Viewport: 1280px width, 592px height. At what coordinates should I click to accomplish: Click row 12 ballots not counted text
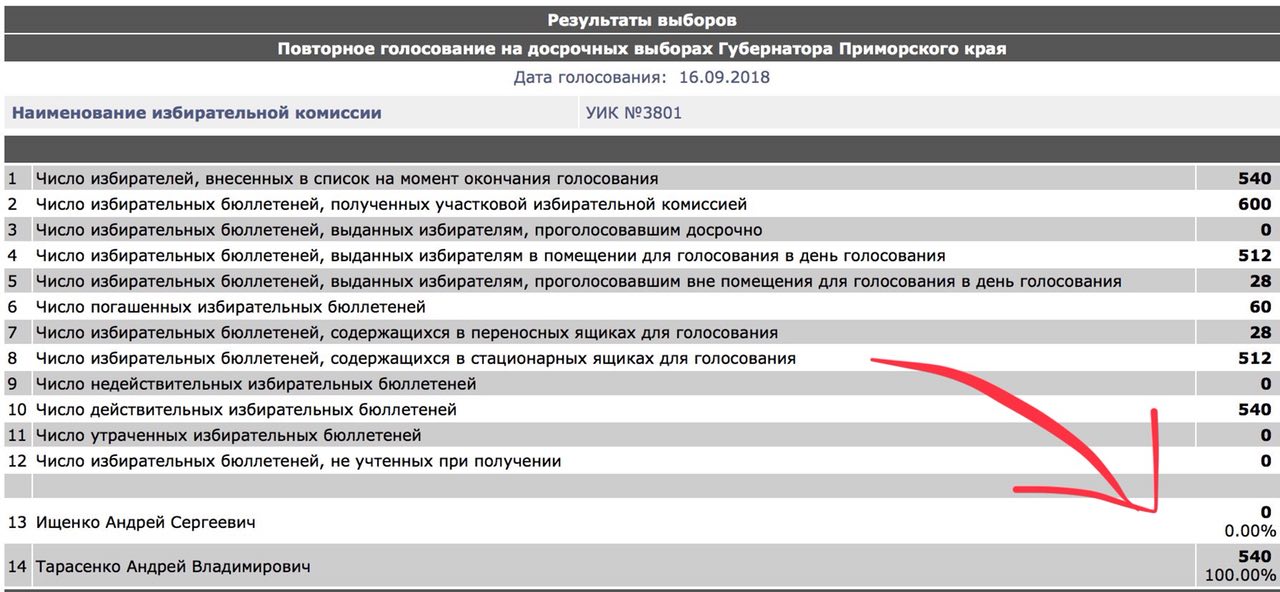click(299, 461)
